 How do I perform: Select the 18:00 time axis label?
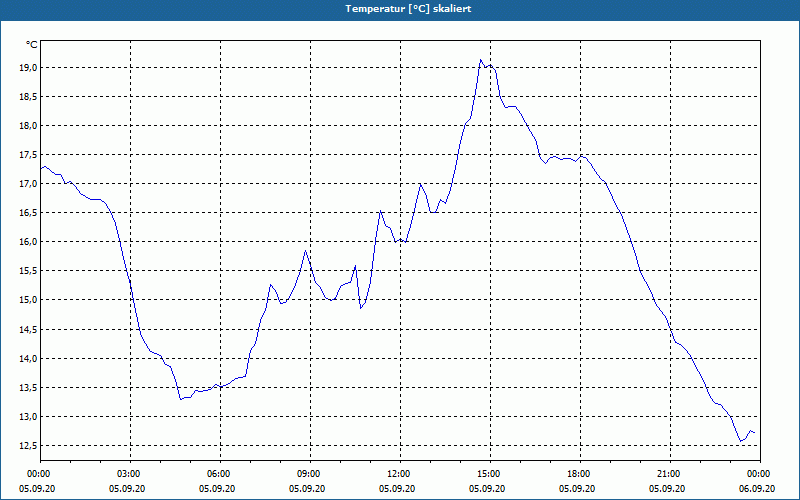(x=580, y=474)
